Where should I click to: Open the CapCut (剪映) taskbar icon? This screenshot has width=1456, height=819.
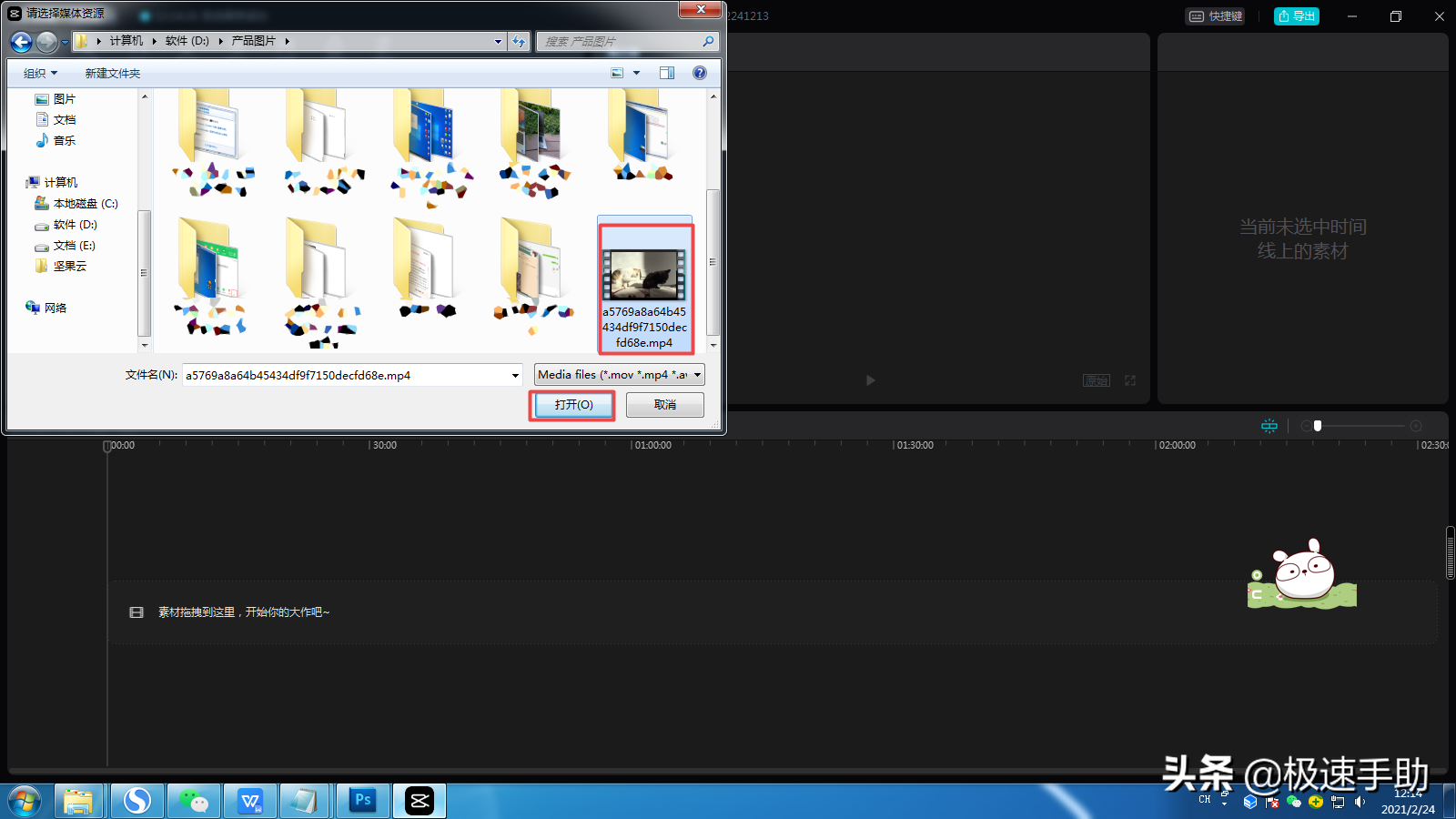(x=420, y=802)
